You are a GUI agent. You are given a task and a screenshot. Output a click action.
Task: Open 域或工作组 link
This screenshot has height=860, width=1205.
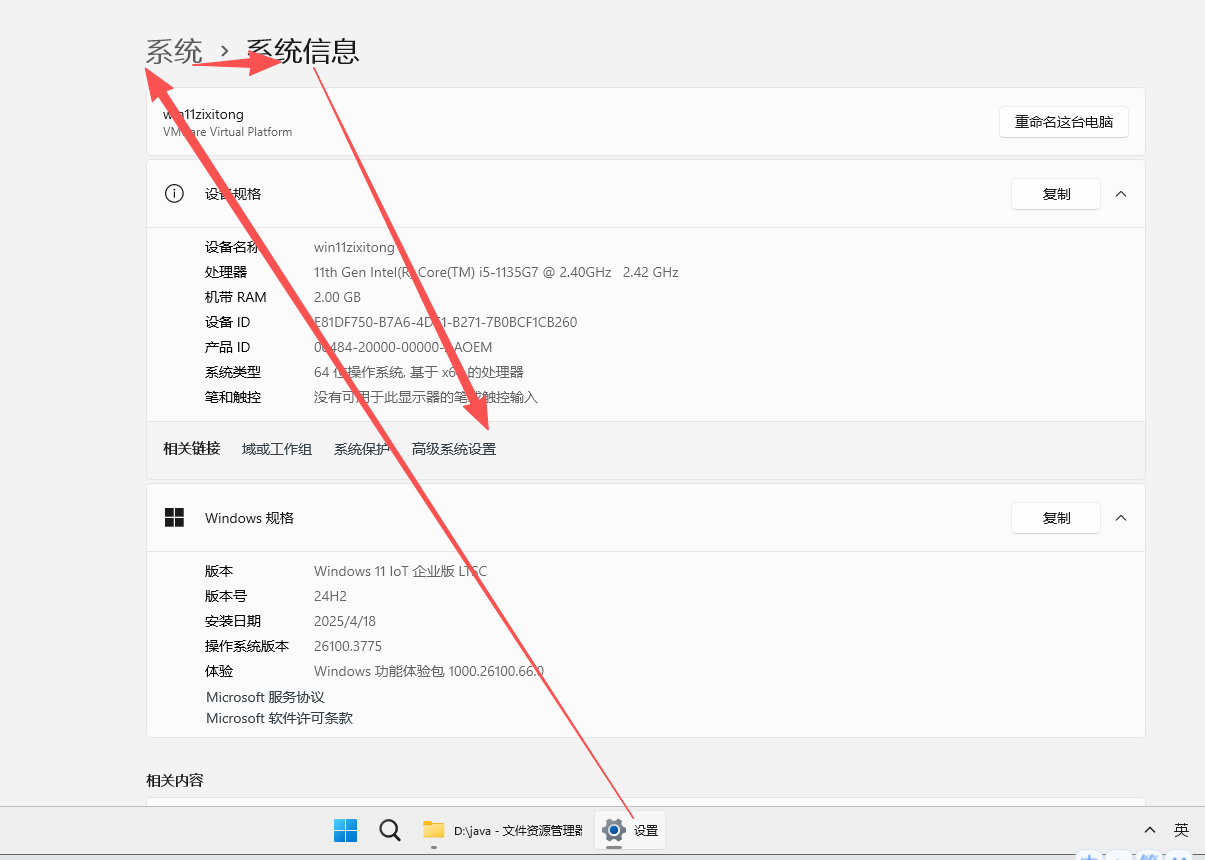tap(277, 449)
